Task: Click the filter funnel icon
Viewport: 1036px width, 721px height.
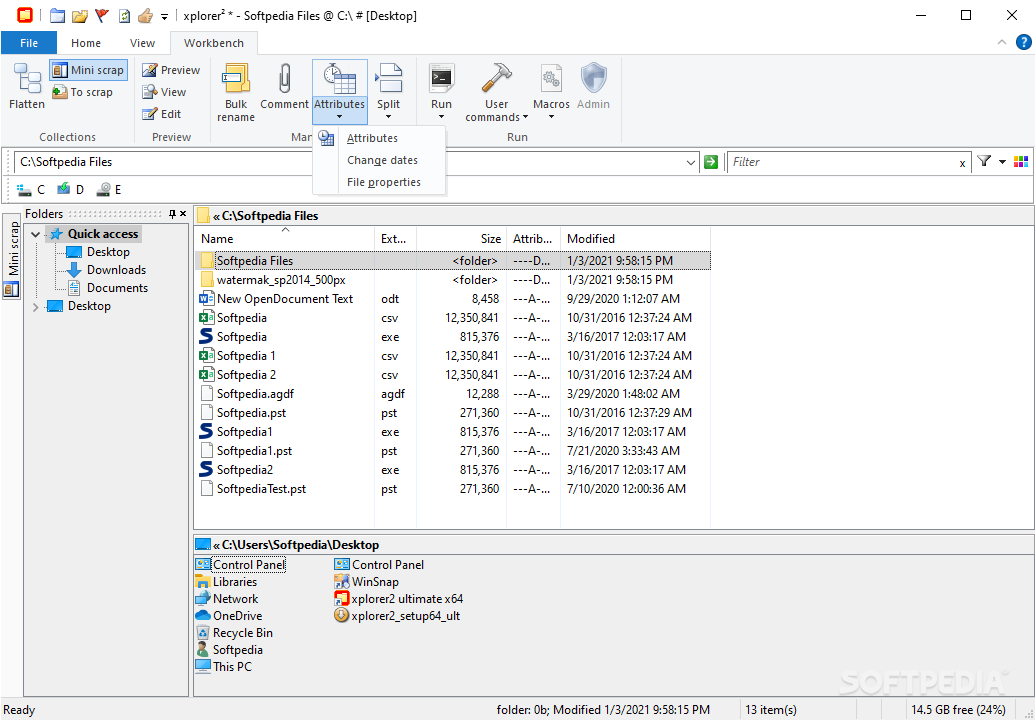Action: point(984,161)
